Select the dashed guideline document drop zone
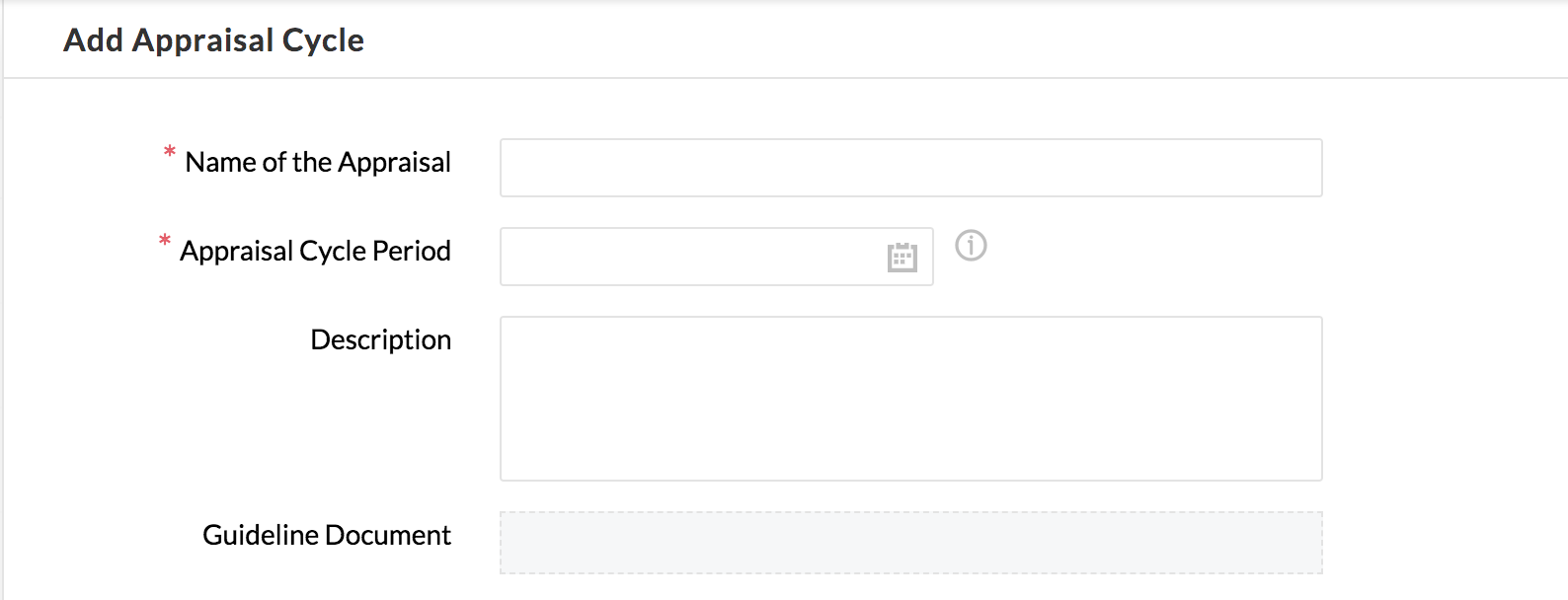Image resolution: width=1568 pixels, height=600 pixels. tap(910, 543)
